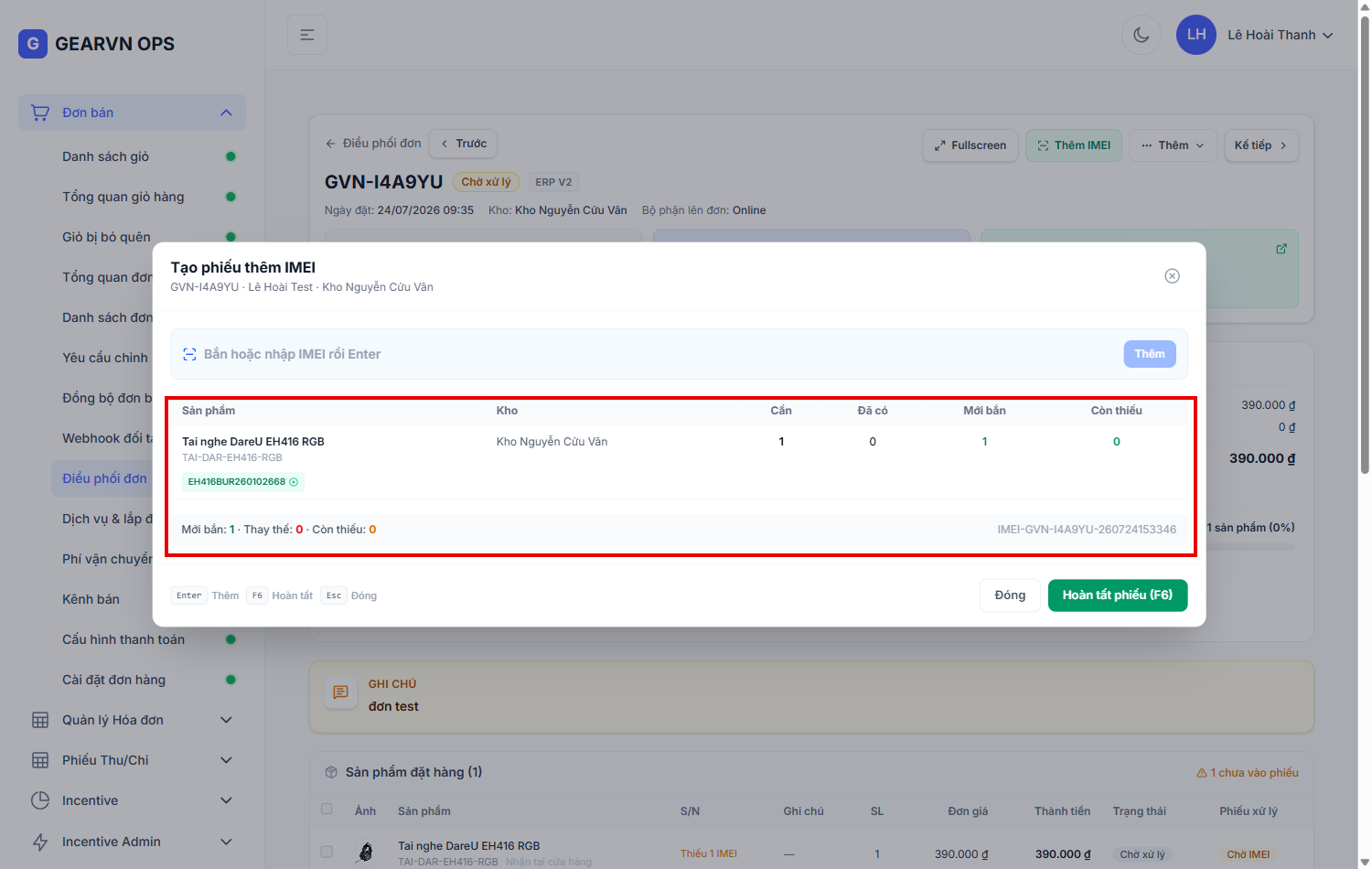
Task: Toggle dark mode moon icon
Action: pos(1141,35)
